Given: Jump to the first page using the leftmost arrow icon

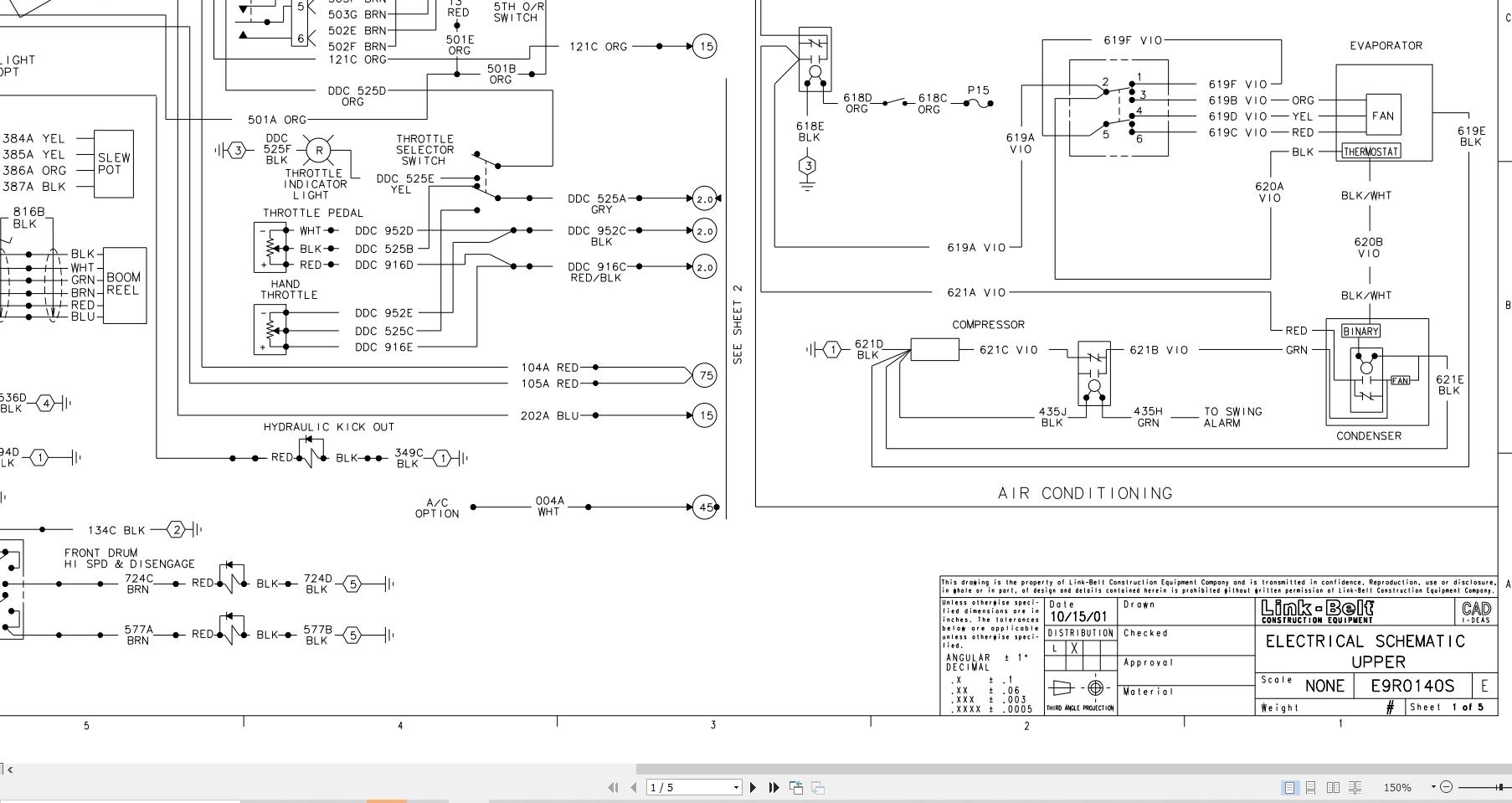Looking at the screenshot, I should [614, 787].
